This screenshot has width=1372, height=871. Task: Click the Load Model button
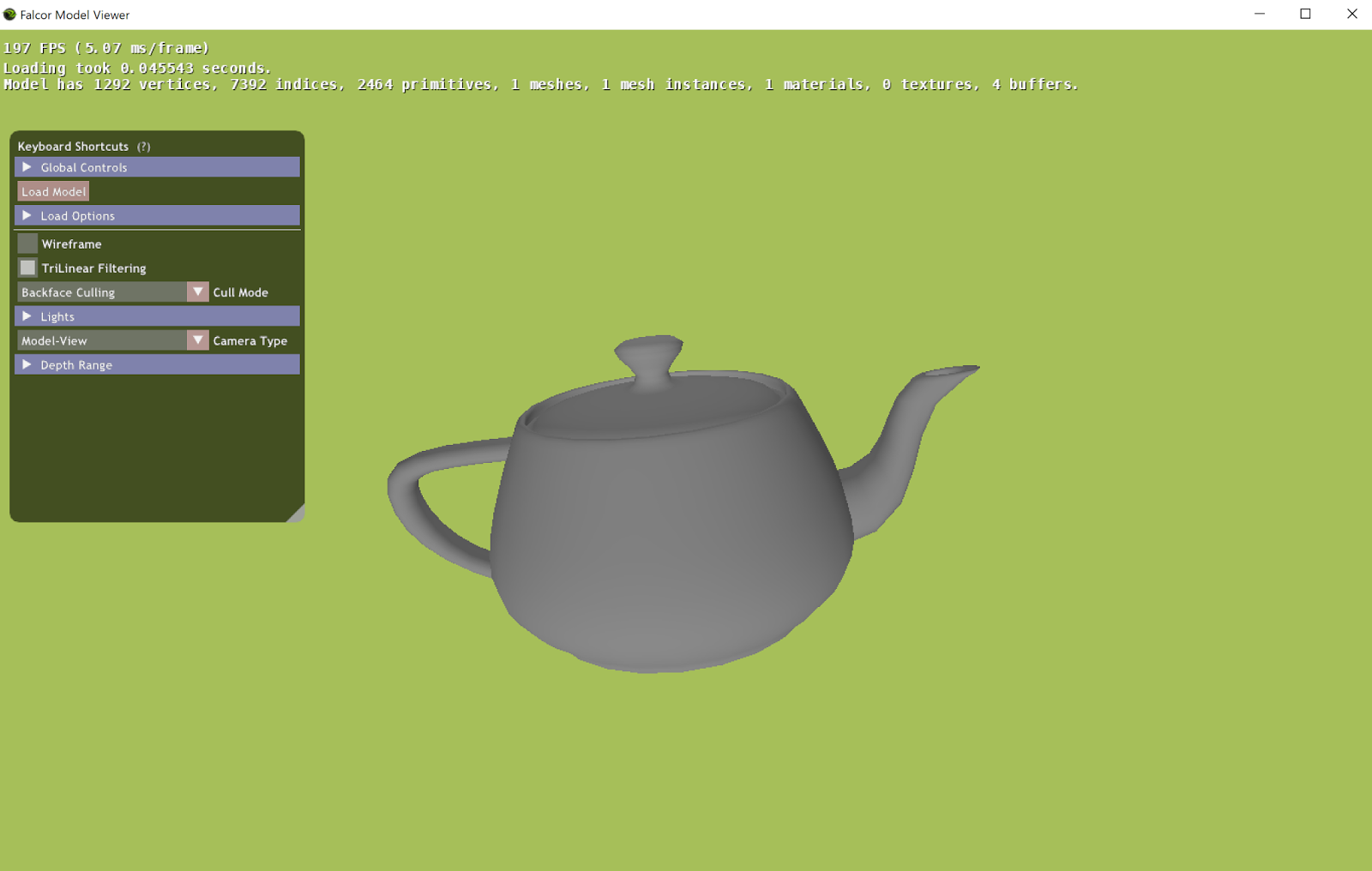coord(52,191)
